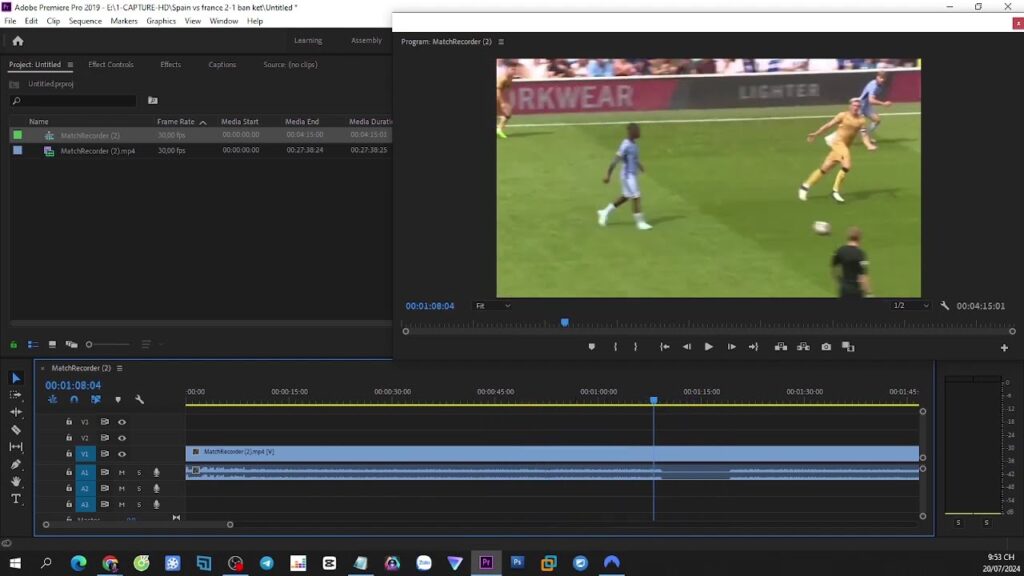Click the Mark In button

(x=614, y=347)
